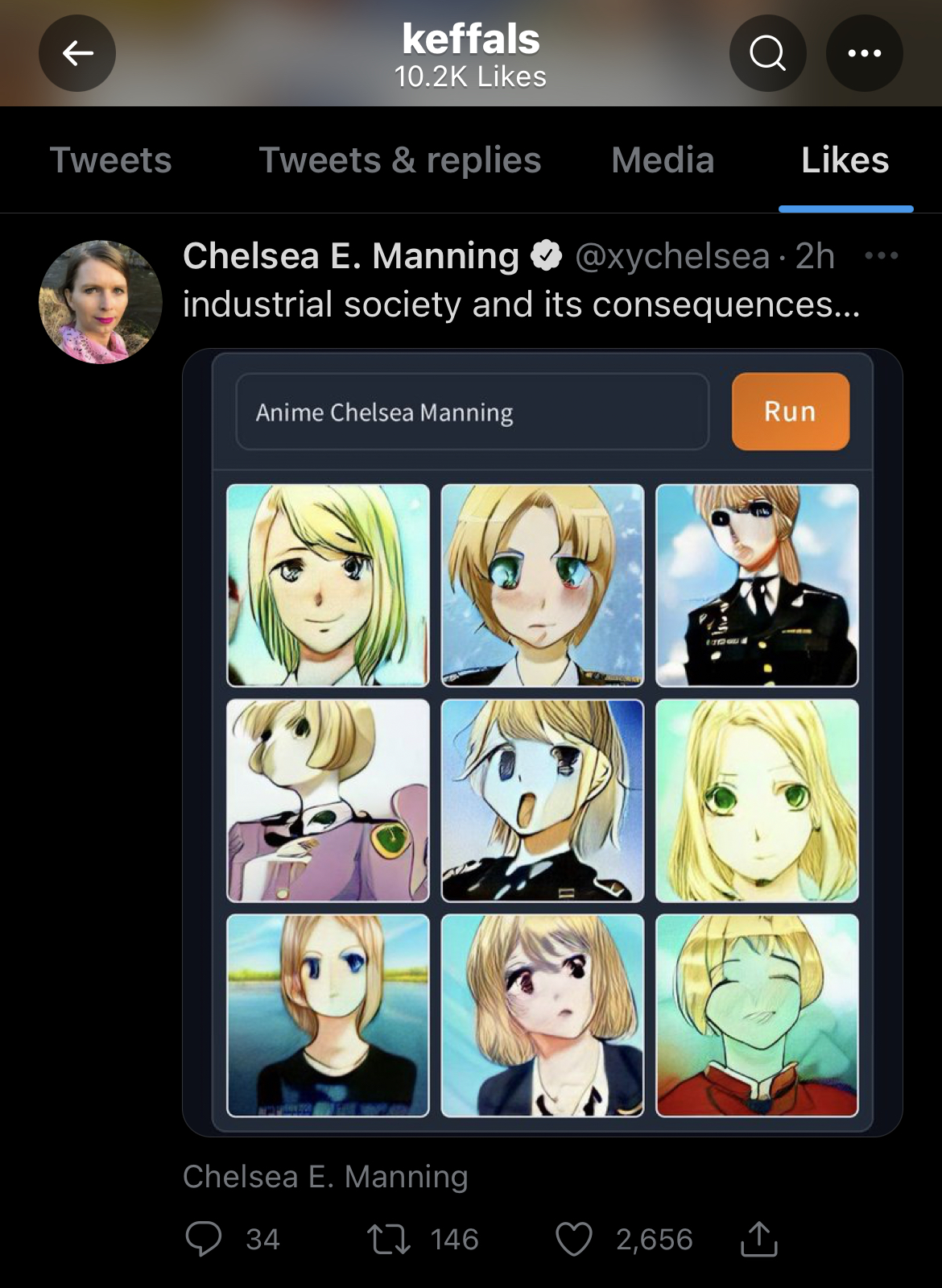
Task: Switch to the Tweets tab
Action: [x=111, y=159]
